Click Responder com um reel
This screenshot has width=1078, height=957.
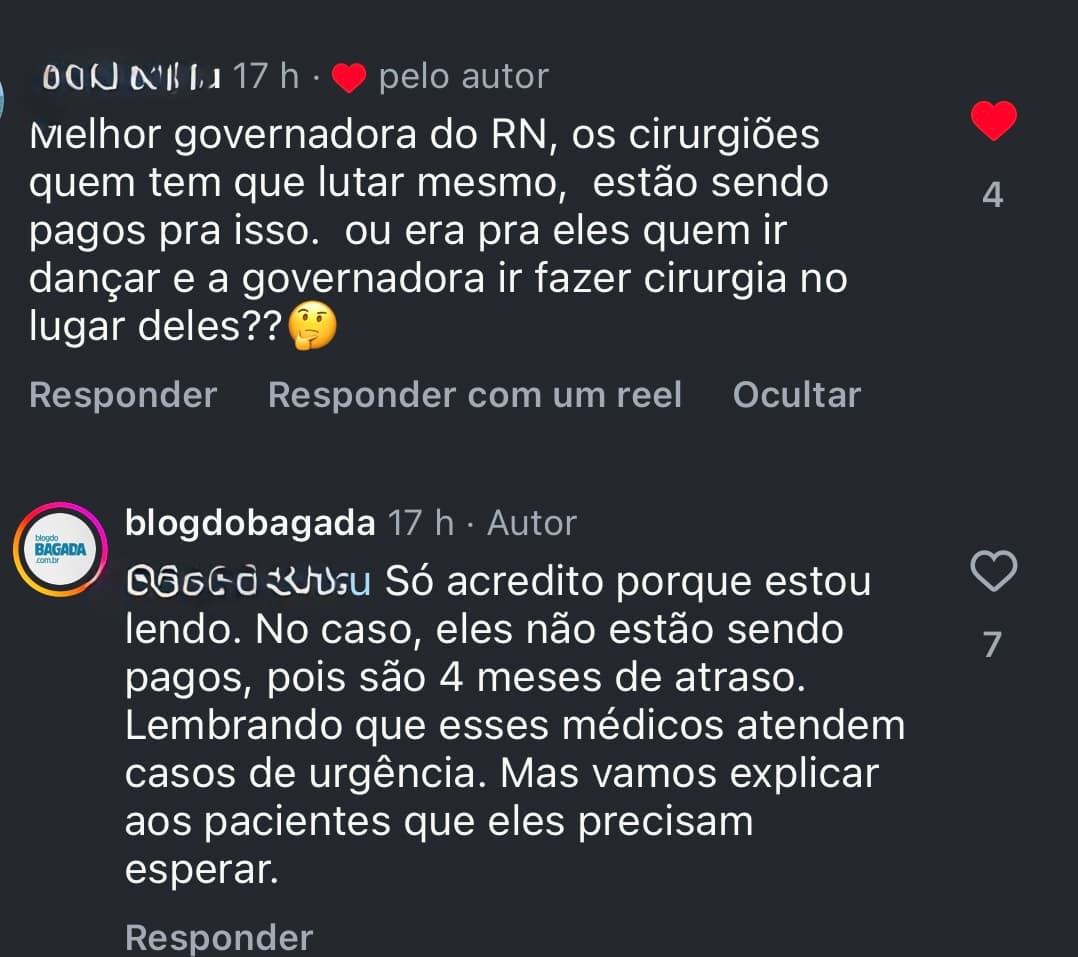474,394
